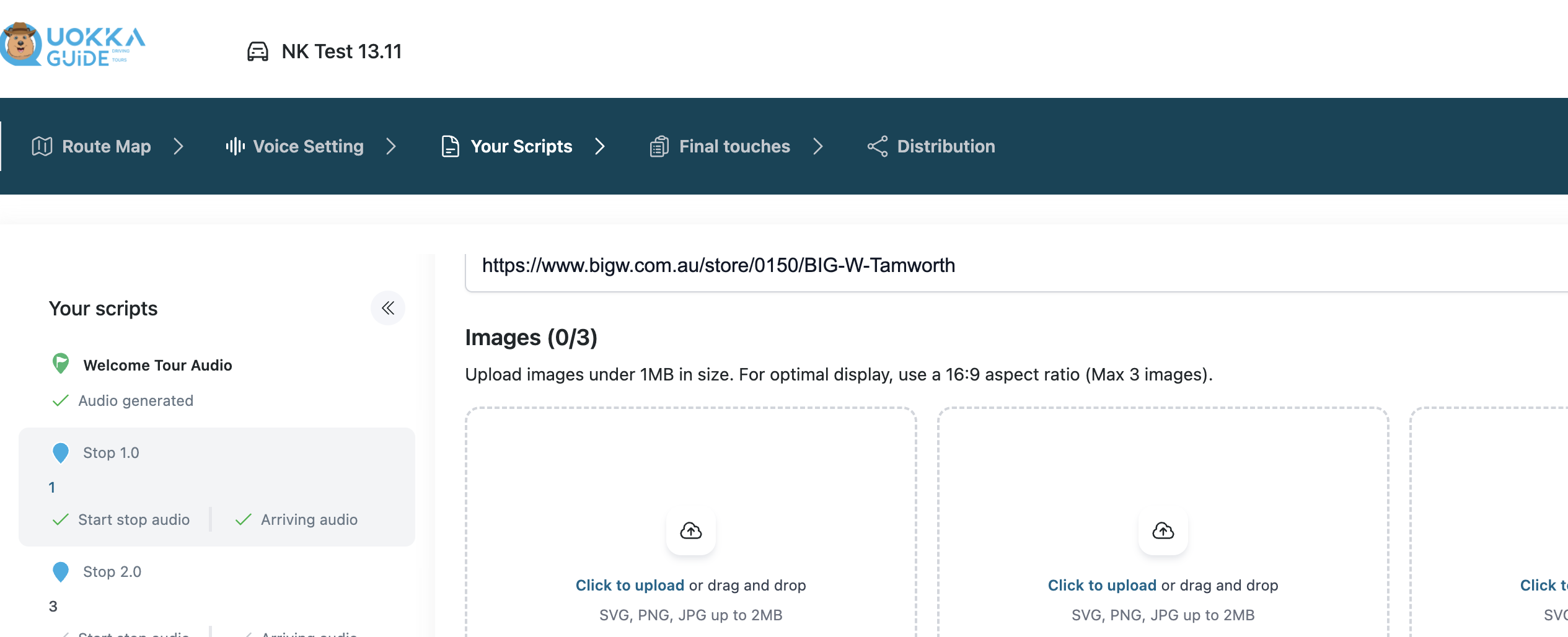The image size is (1568, 637).
Task: Select Audio generated under Welcome Tour
Action: (x=135, y=401)
